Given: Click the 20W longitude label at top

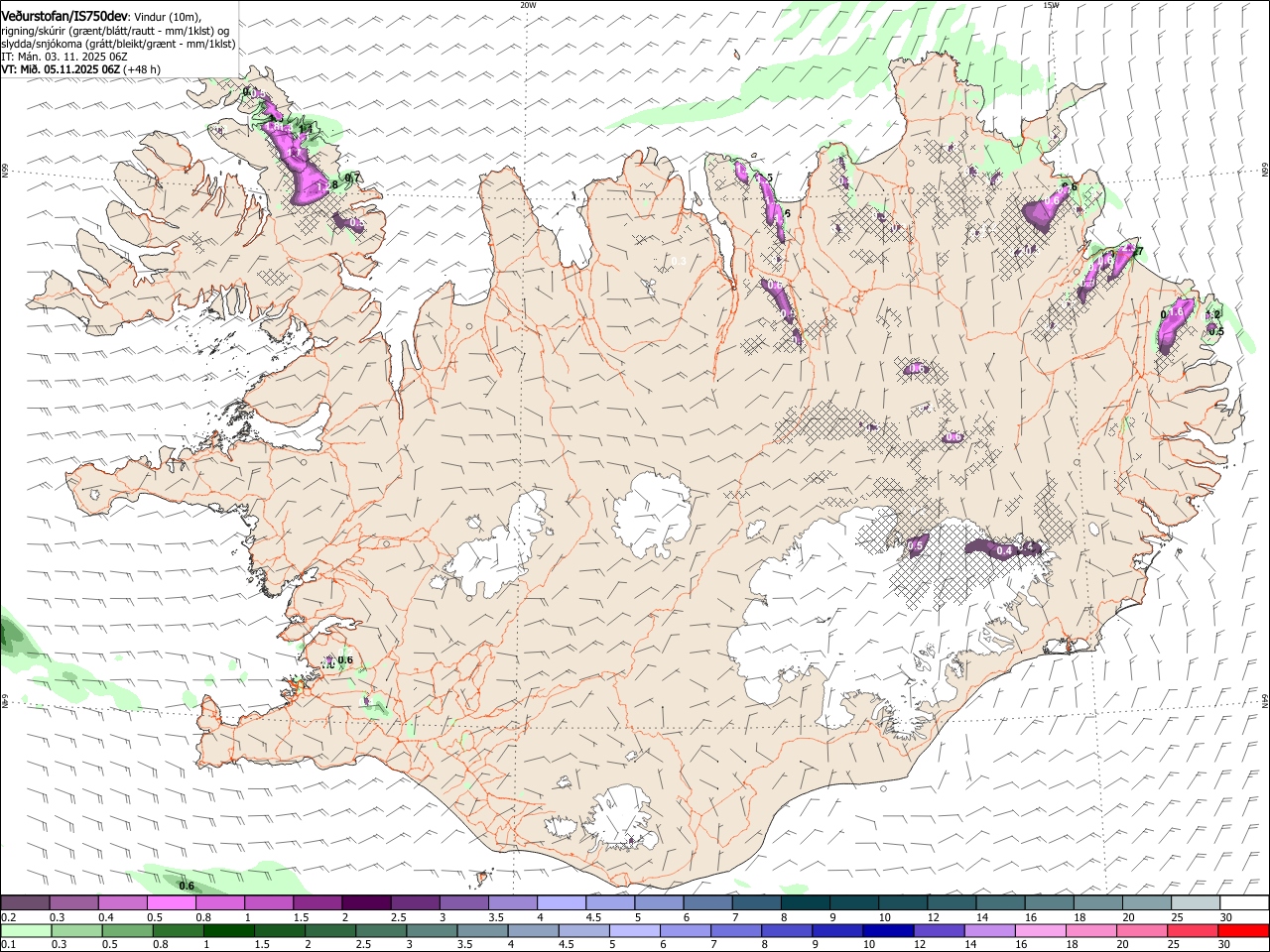Looking at the screenshot, I should coord(528,5).
